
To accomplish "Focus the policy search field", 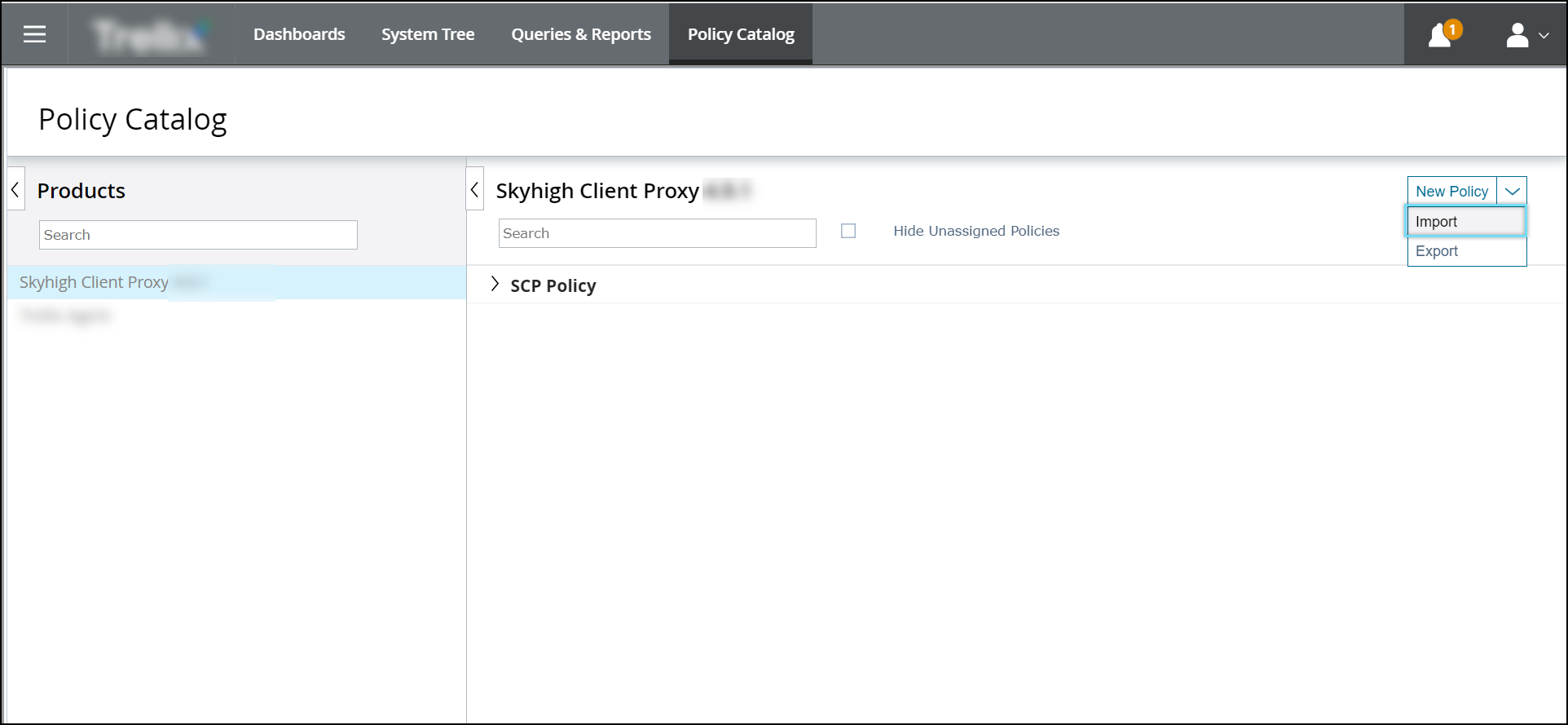I will coord(657,233).
